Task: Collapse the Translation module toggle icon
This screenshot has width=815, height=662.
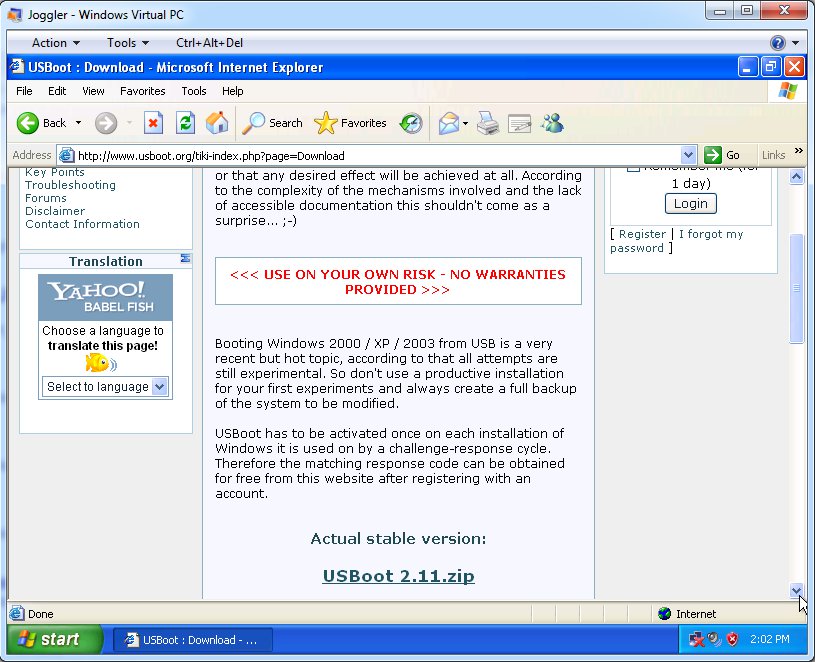Action: (x=185, y=258)
